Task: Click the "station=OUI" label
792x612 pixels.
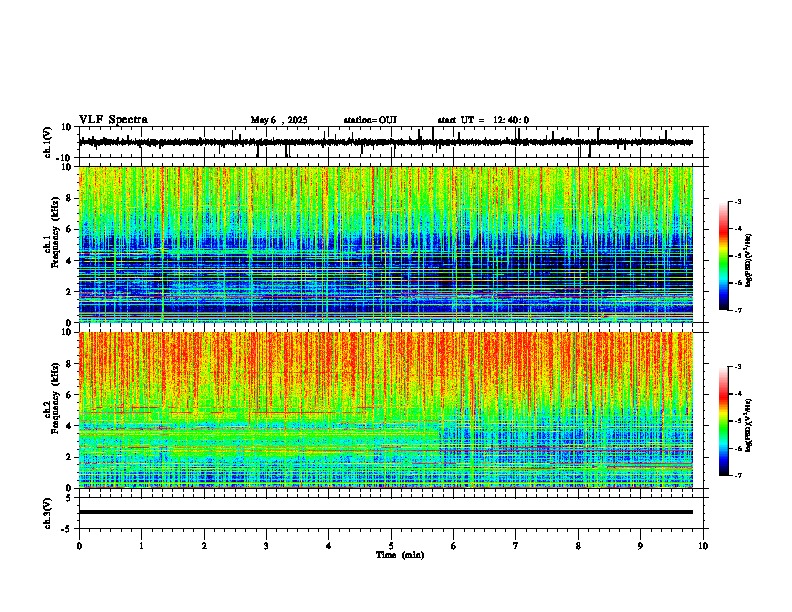Action: point(370,120)
